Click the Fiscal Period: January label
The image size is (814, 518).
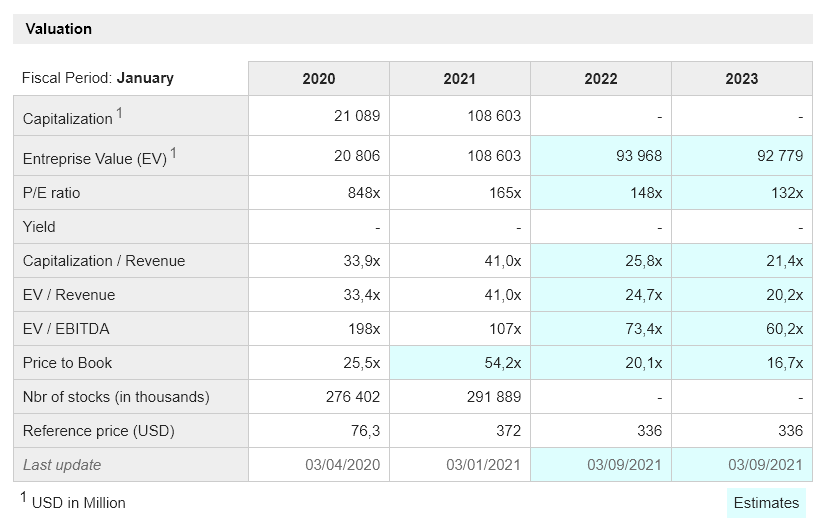pos(98,78)
